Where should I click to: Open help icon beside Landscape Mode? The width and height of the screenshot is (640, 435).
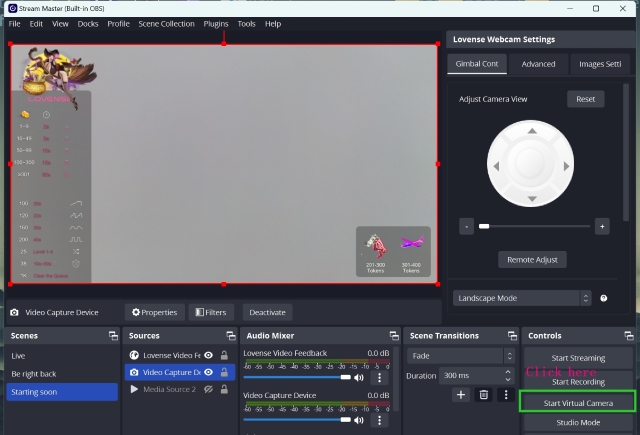pos(603,298)
